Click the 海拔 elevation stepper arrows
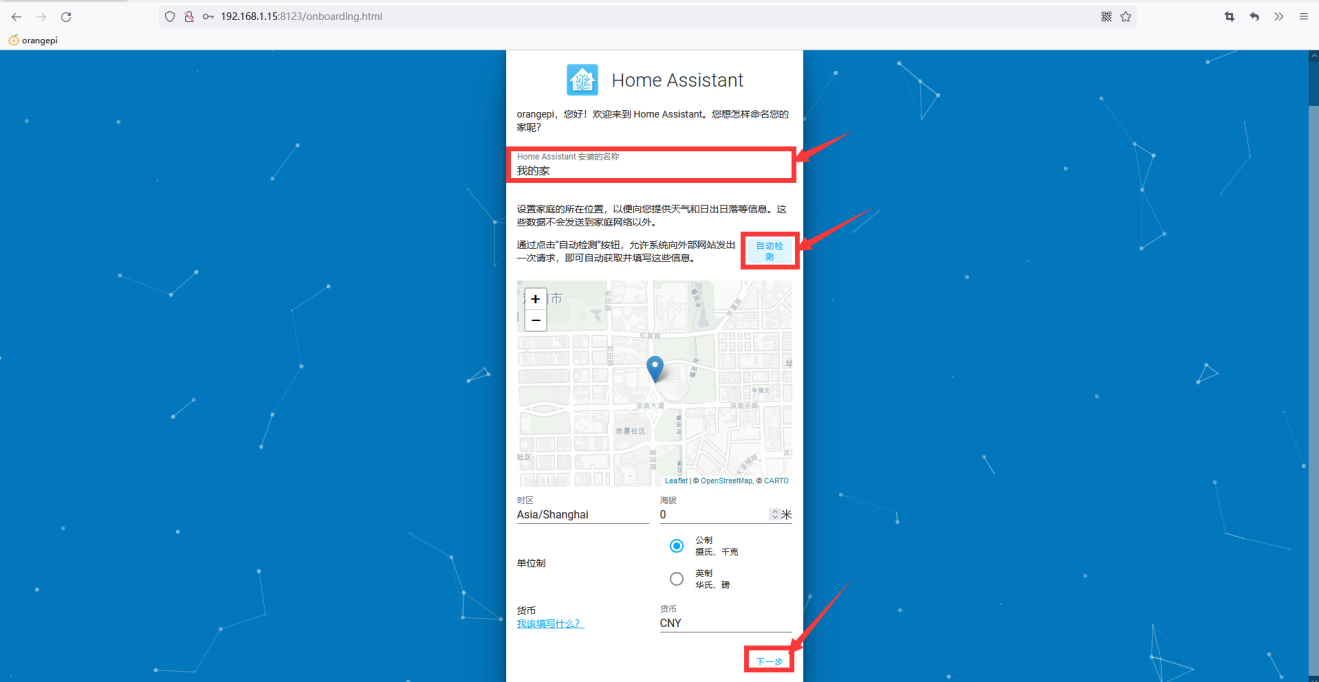The height and width of the screenshot is (682, 1319). tap(774, 514)
